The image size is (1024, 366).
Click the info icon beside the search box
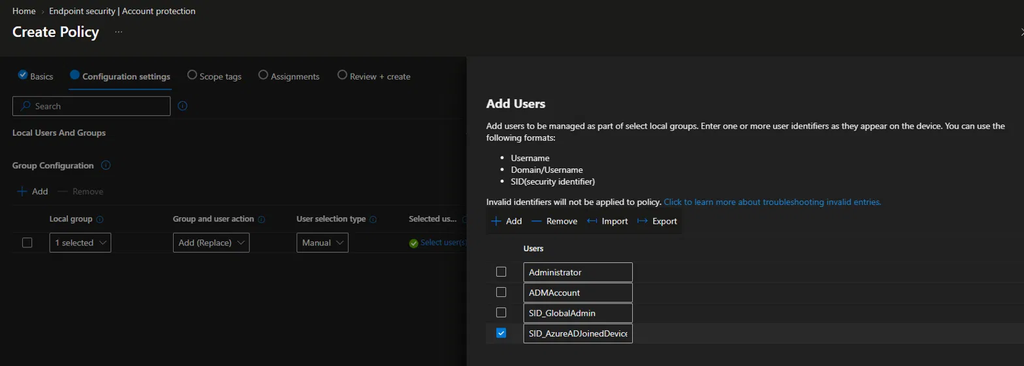coord(183,106)
